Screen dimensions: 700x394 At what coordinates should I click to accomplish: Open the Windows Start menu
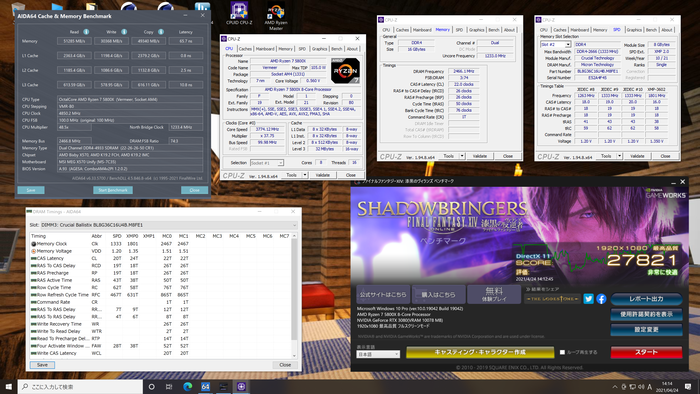click(8, 386)
